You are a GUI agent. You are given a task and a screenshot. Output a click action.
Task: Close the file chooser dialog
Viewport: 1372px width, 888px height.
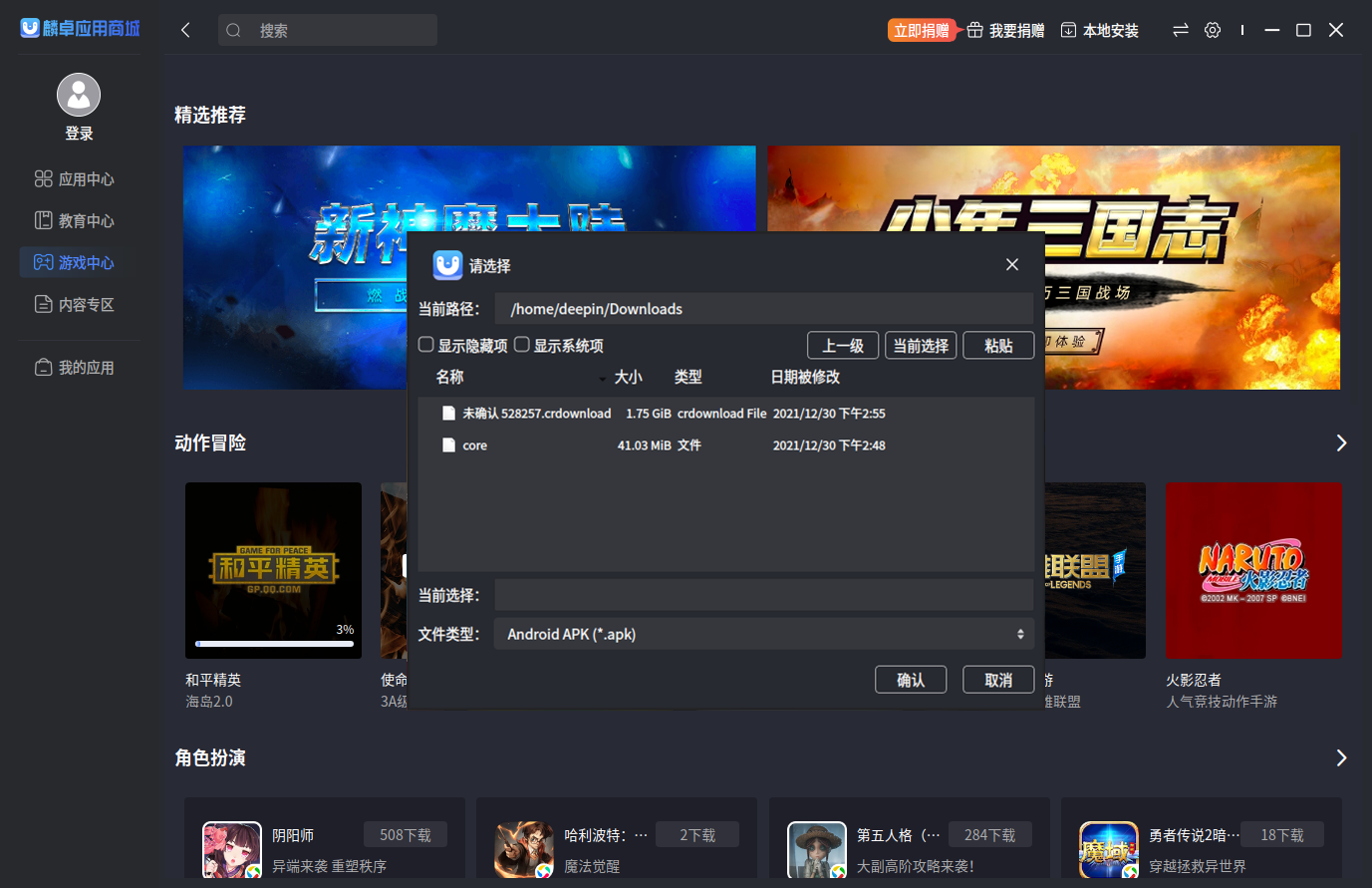click(1011, 264)
